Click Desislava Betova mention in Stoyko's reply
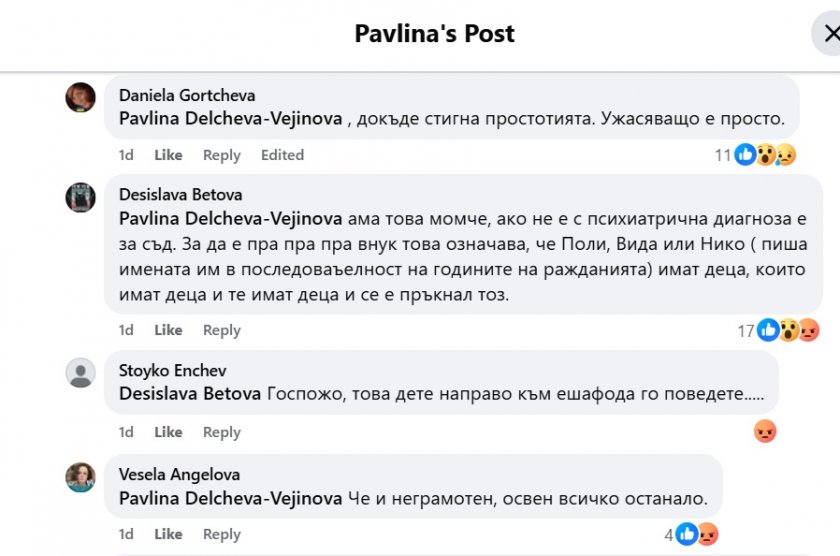Viewport: 840px width, 556px height. (x=190, y=393)
